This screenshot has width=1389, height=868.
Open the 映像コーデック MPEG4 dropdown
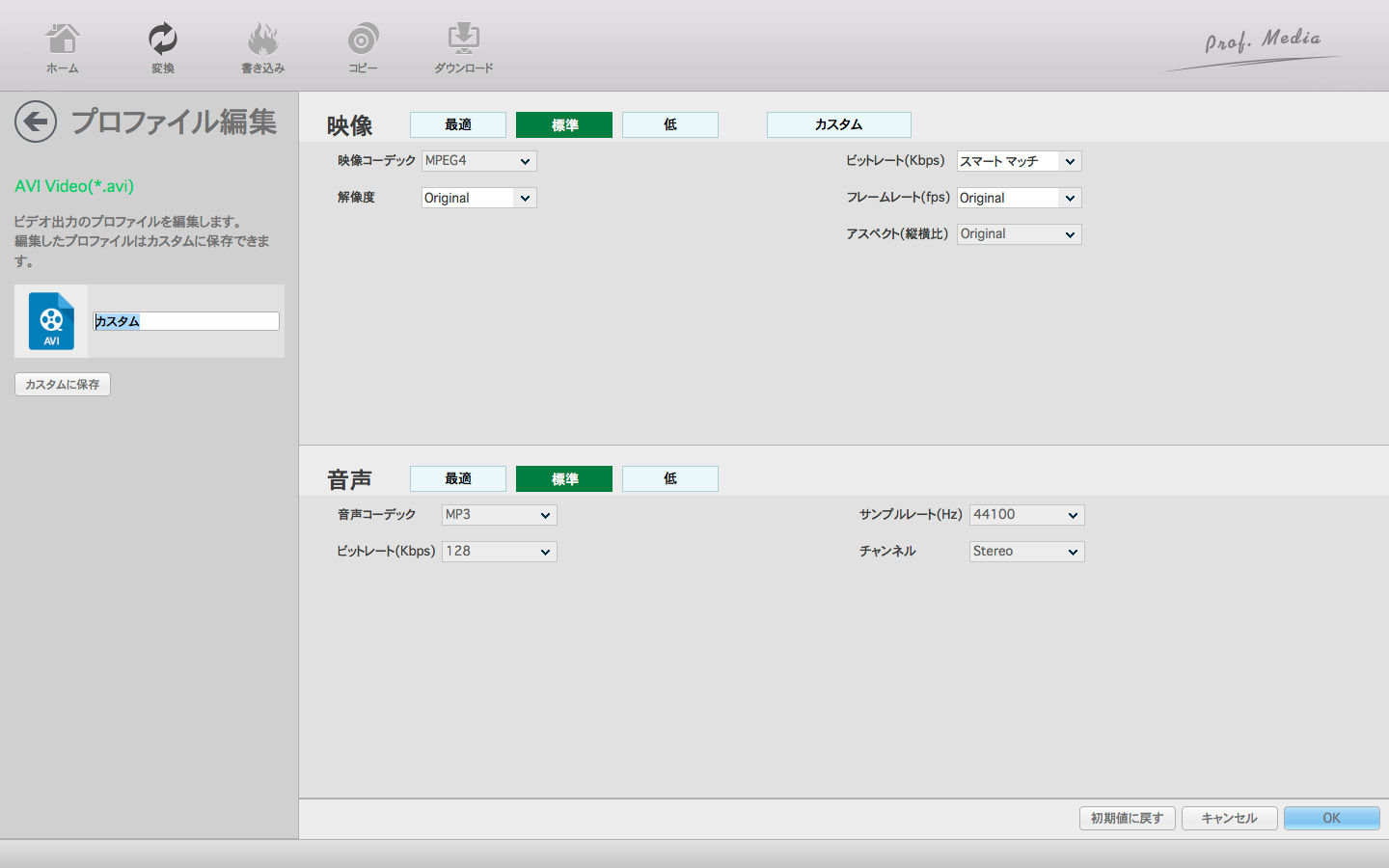[x=479, y=161]
